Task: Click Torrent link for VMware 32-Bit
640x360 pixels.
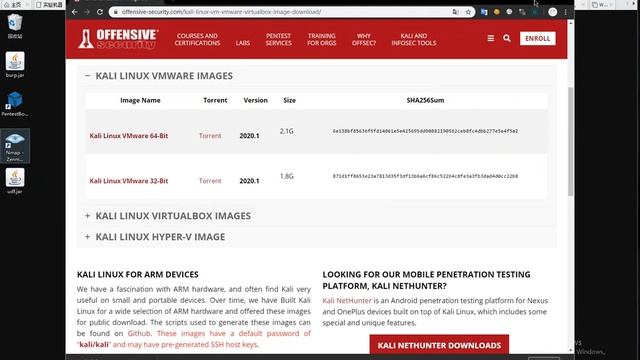Action: [x=210, y=180]
